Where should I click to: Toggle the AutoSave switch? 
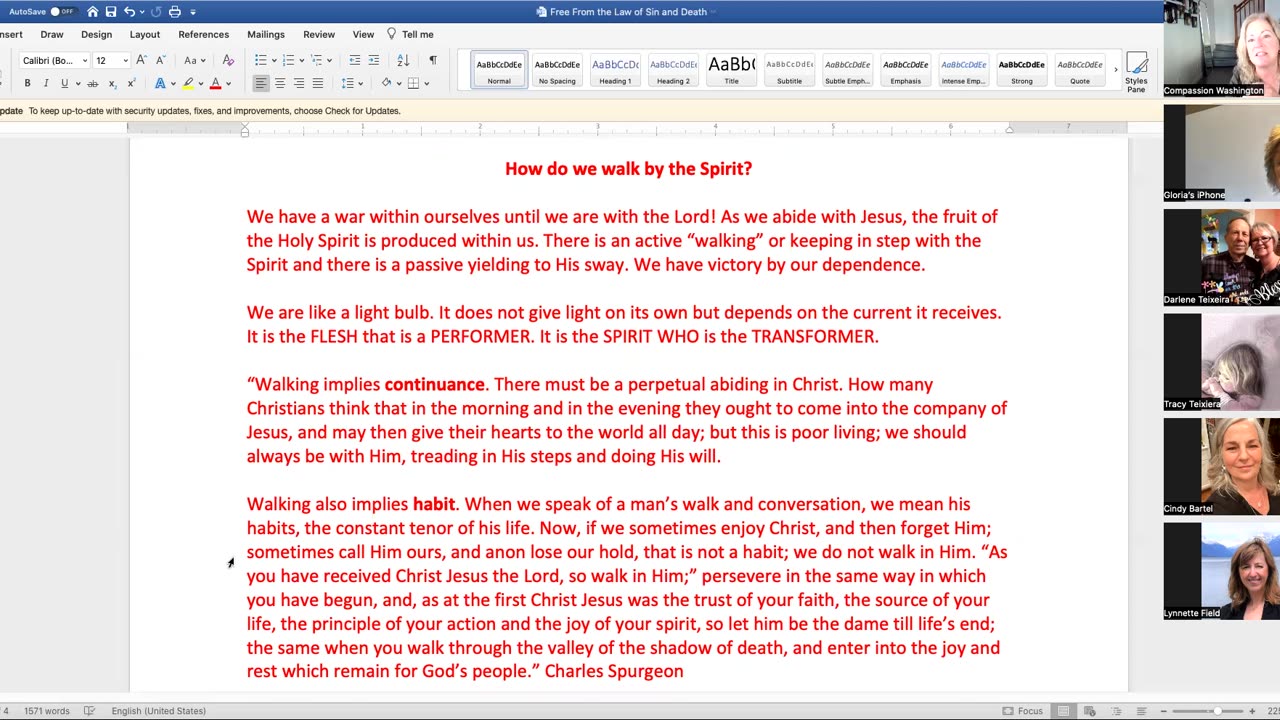[x=62, y=12]
